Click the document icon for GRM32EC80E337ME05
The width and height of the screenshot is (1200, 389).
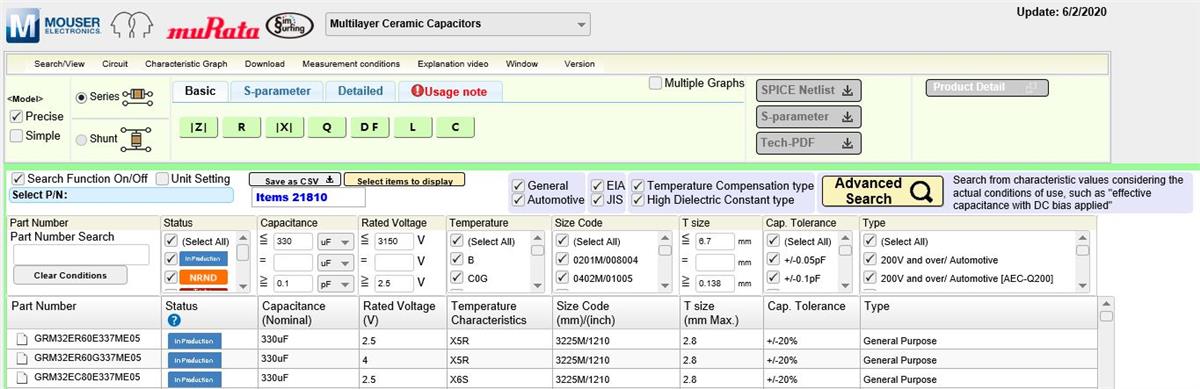[21, 378]
